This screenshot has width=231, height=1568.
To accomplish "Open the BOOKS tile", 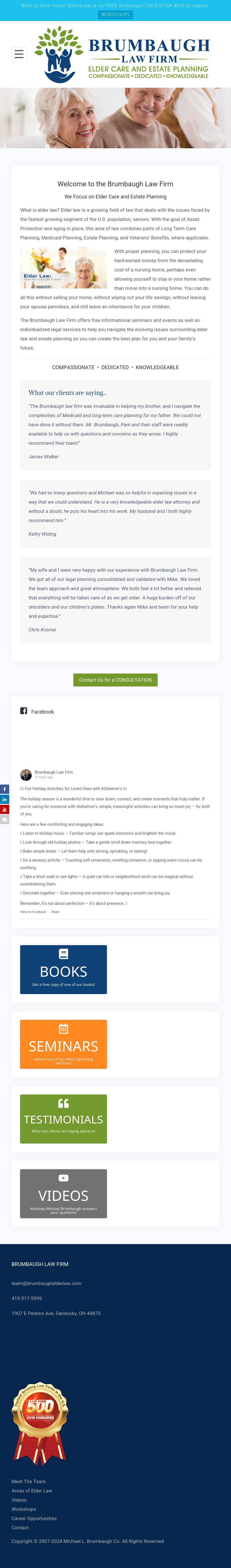I will 64,970.
